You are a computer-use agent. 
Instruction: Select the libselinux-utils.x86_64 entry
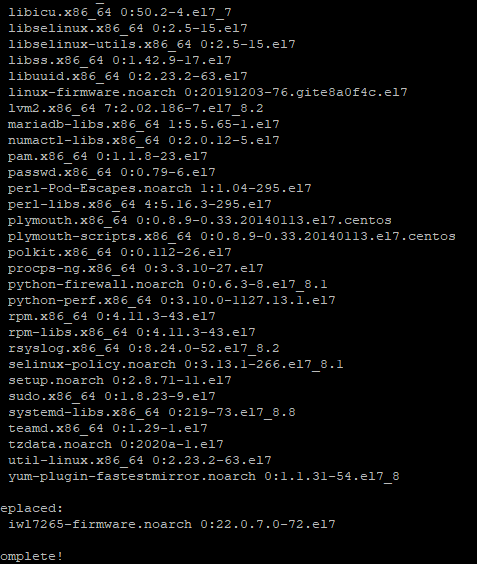[152, 44]
